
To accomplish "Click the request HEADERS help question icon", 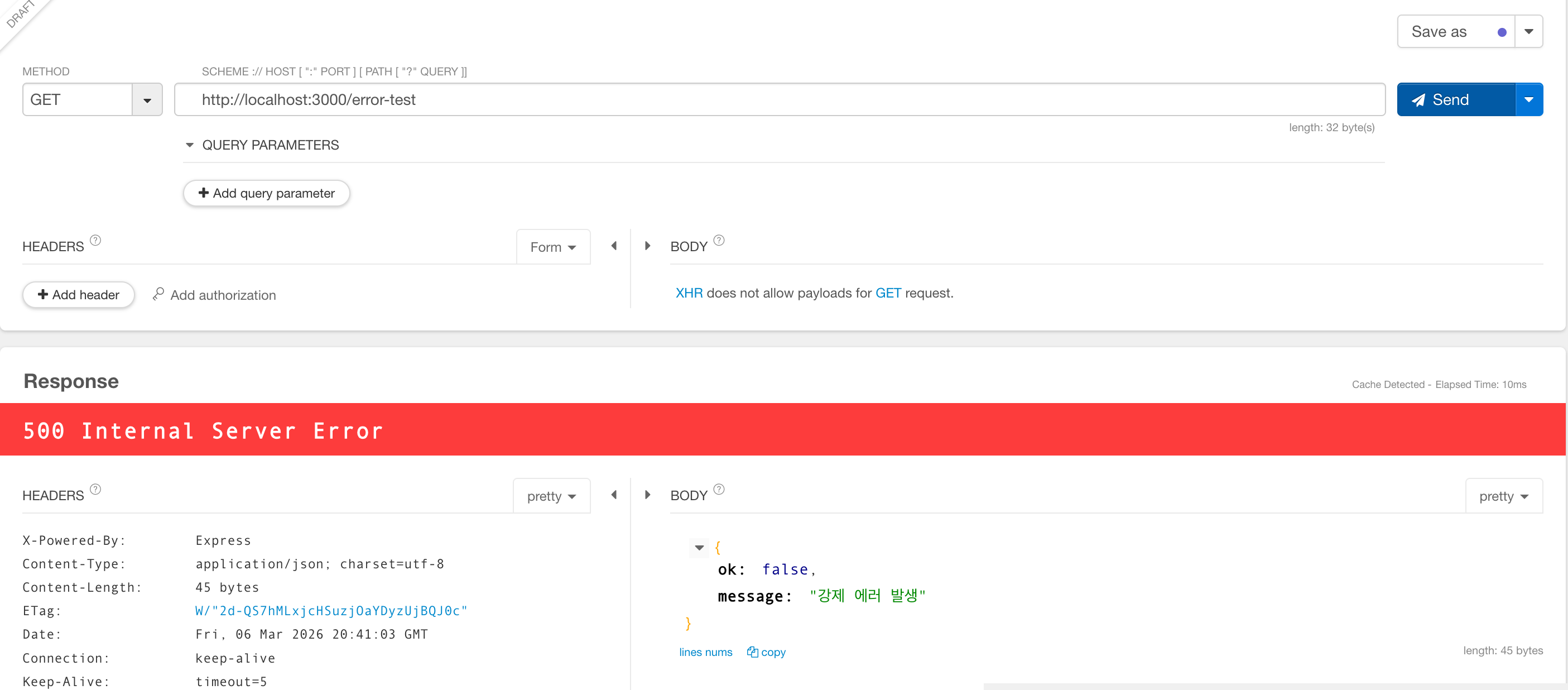I will (x=95, y=240).
